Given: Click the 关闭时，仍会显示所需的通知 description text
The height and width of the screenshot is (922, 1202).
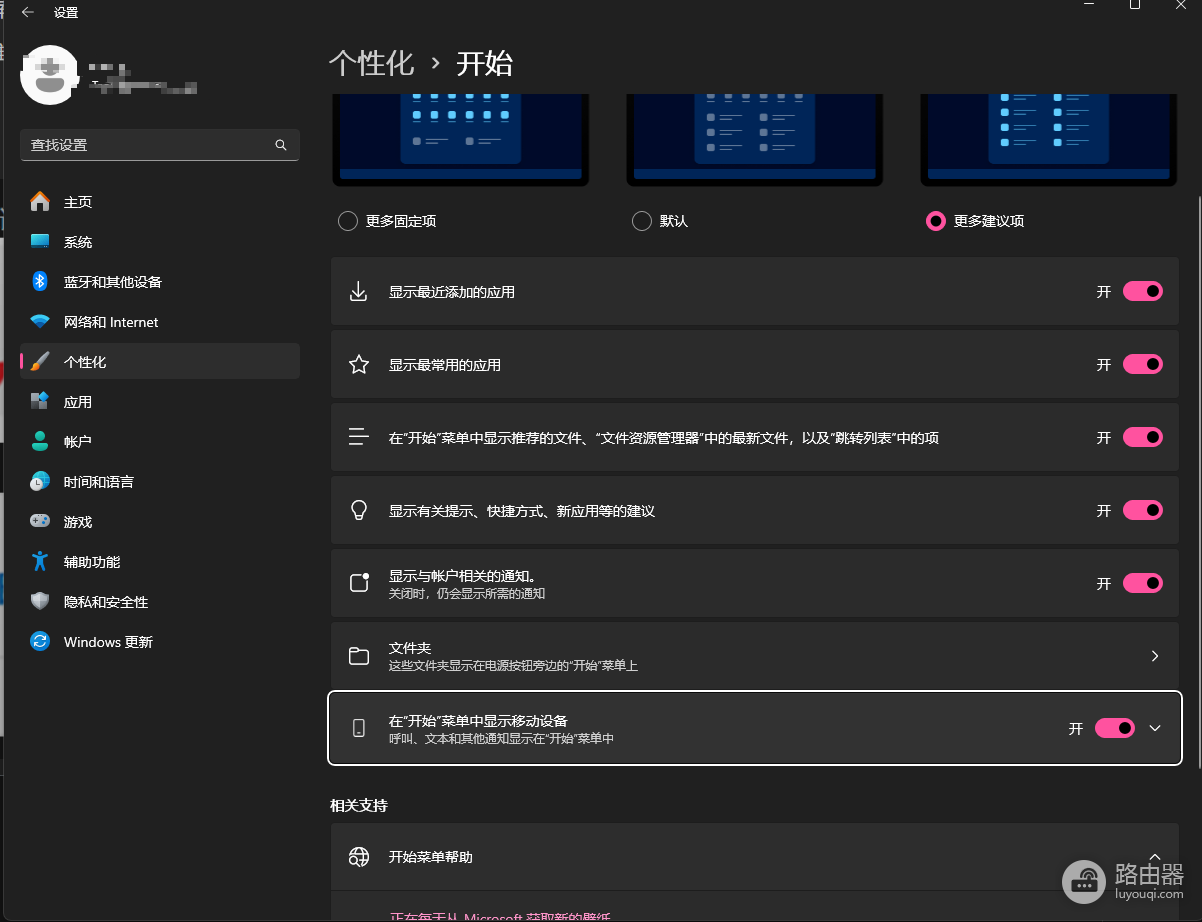Looking at the screenshot, I should [467, 594].
